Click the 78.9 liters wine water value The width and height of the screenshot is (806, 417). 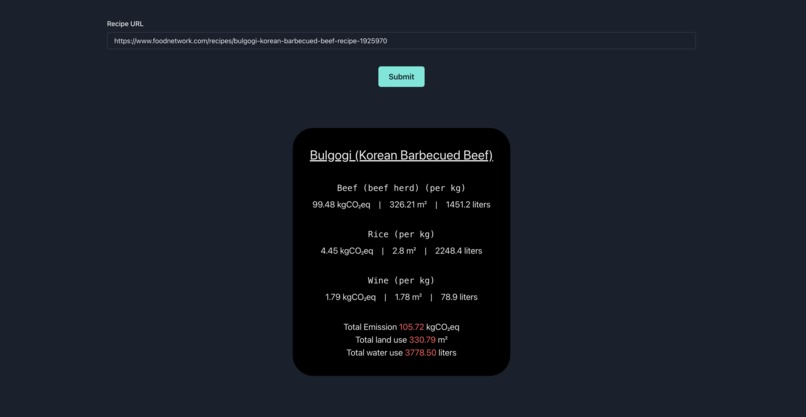click(x=459, y=297)
